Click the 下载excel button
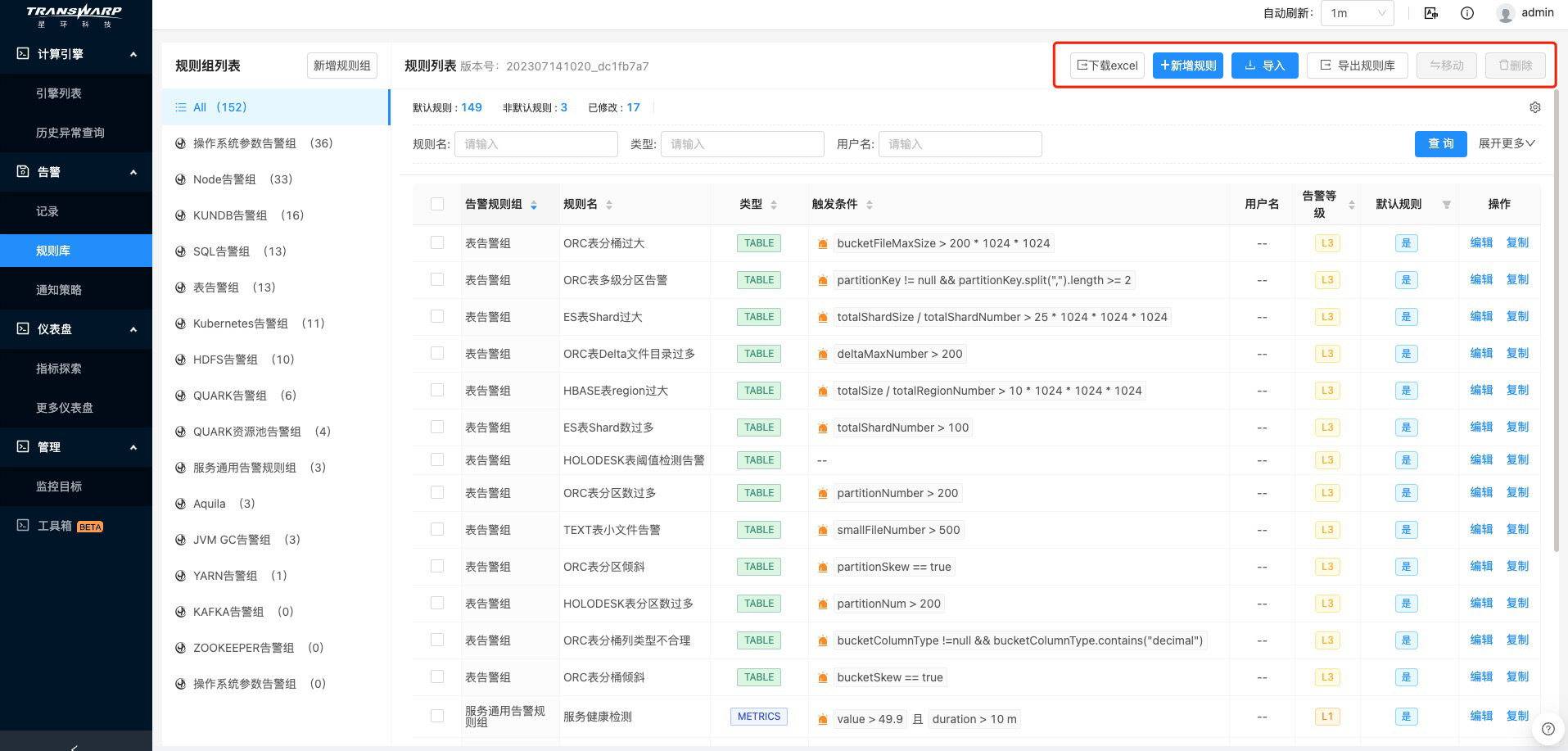This screenshot has height=751, width=1568. [x=1107, y=66]
